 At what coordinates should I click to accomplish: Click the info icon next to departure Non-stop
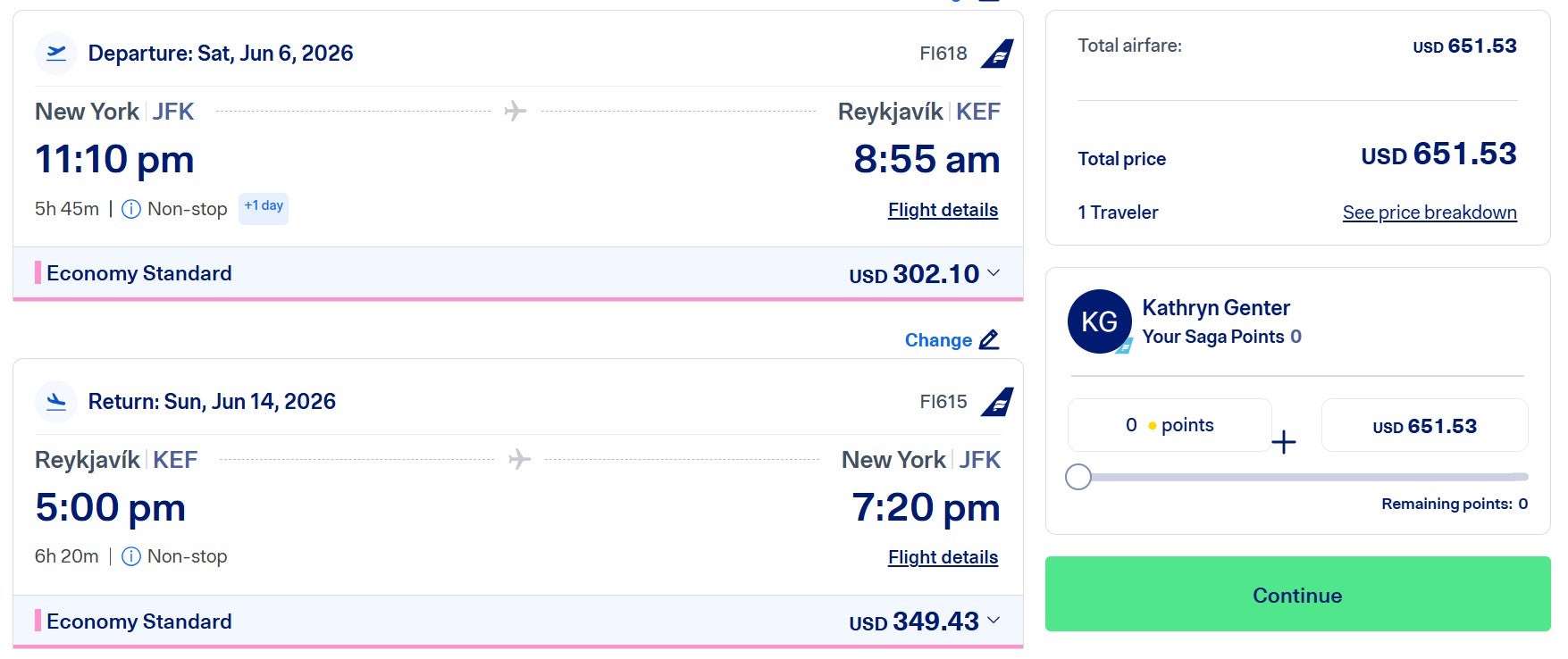[x=130, y=207]
